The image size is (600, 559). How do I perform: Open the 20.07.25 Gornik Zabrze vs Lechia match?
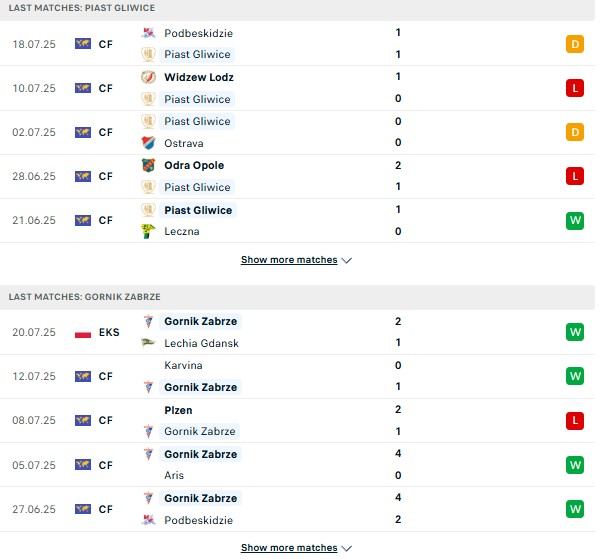(297, 332)
